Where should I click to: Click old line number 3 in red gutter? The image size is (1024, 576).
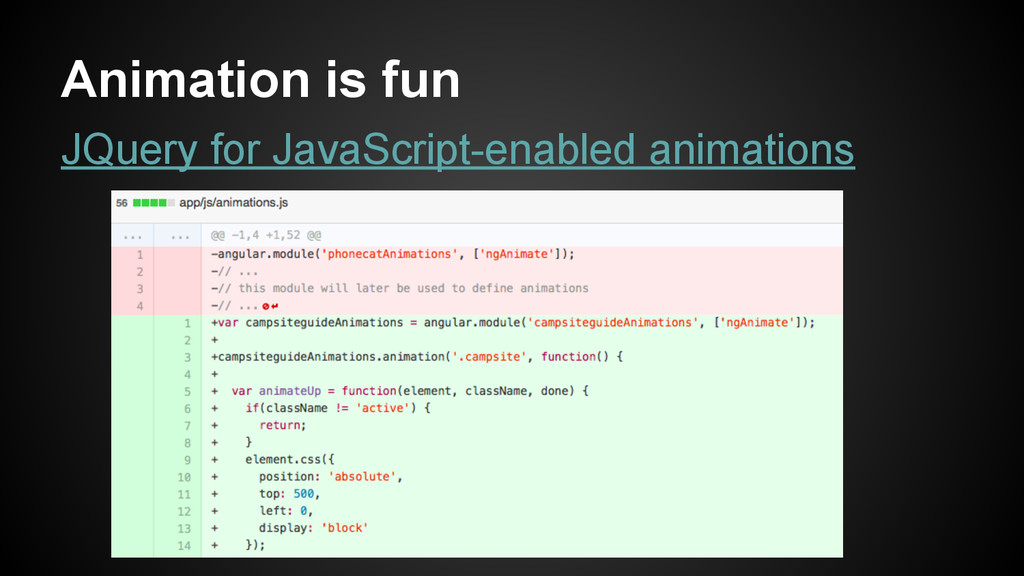click(x=140, y=289)
